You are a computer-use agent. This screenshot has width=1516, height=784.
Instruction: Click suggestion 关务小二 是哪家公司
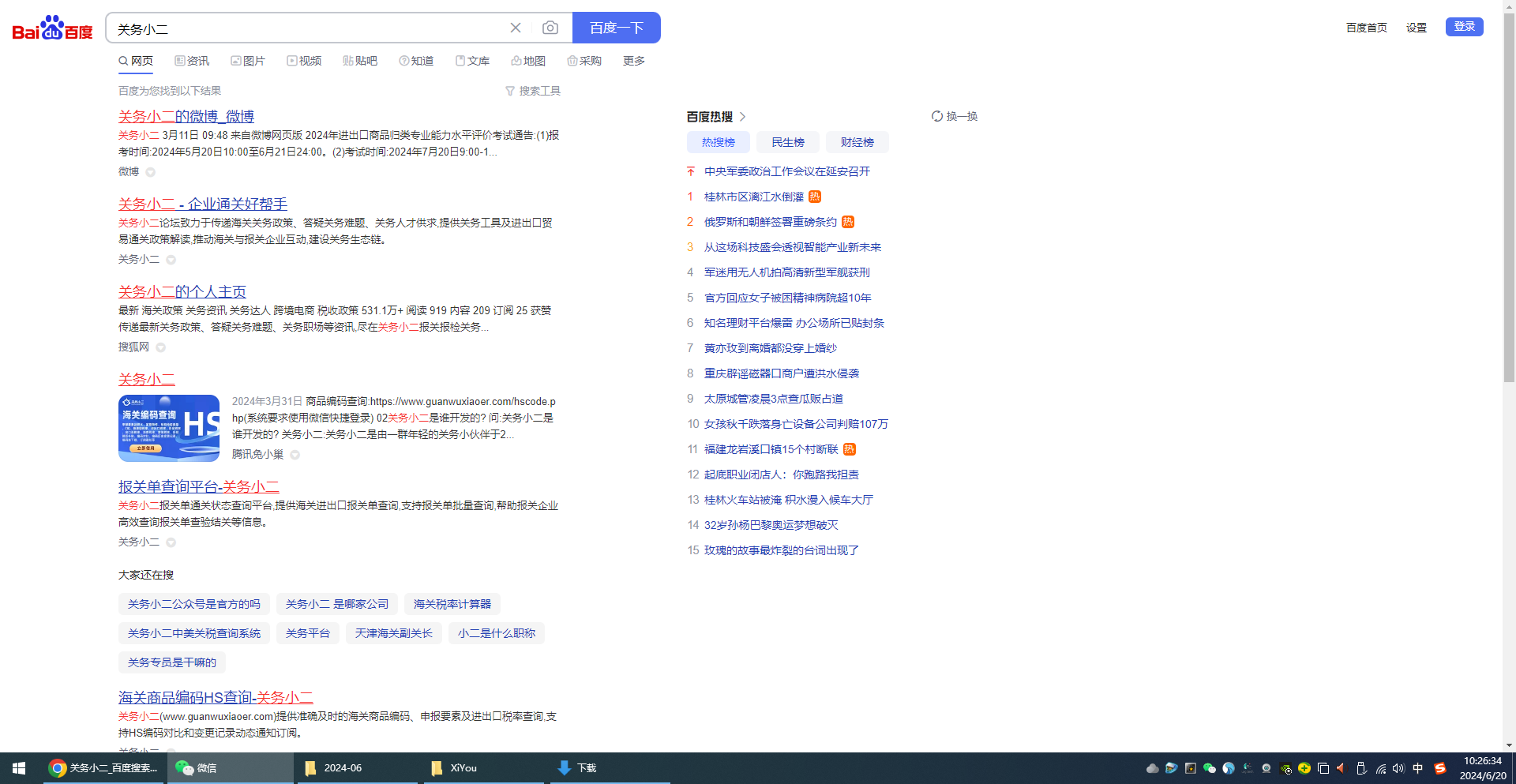coord(337,604)
